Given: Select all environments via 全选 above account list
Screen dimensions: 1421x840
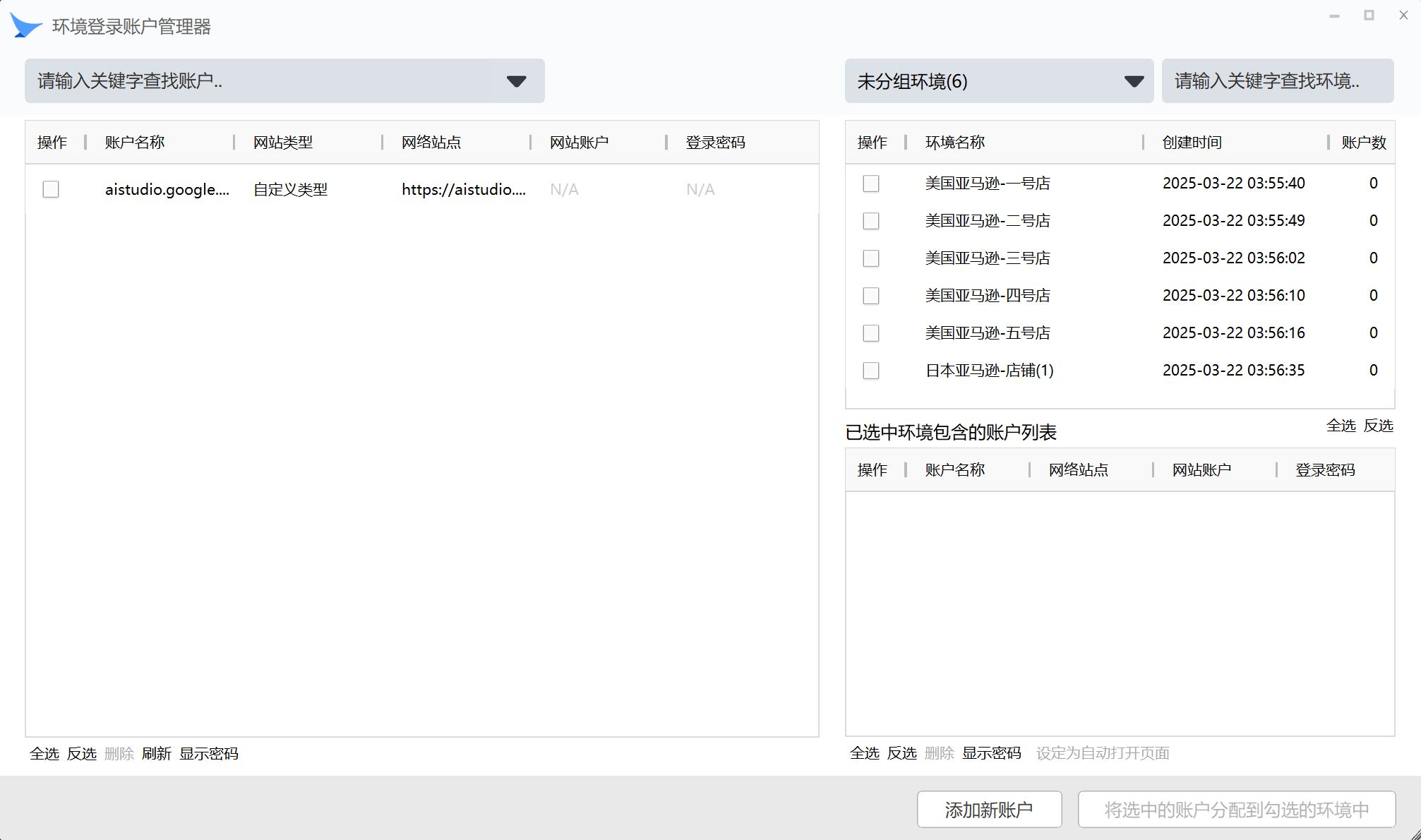Looking at the screenshot, I should (1341, 426).
